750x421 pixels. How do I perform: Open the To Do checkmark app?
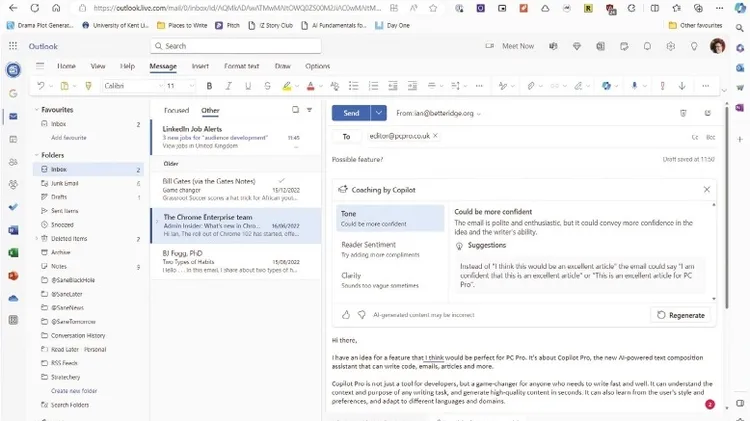(x=13, y=207)
